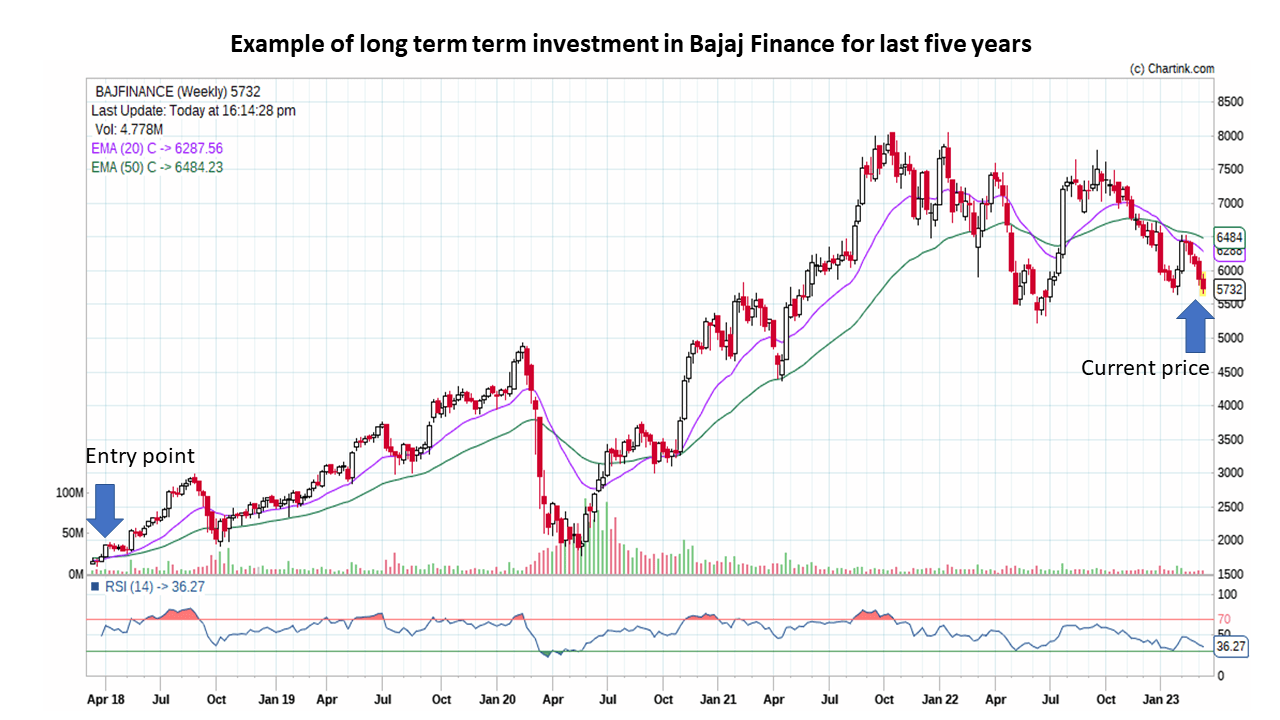Click the 50M volume axis label
Viewport: 1280px width, 720px height.
pos(72,534)
